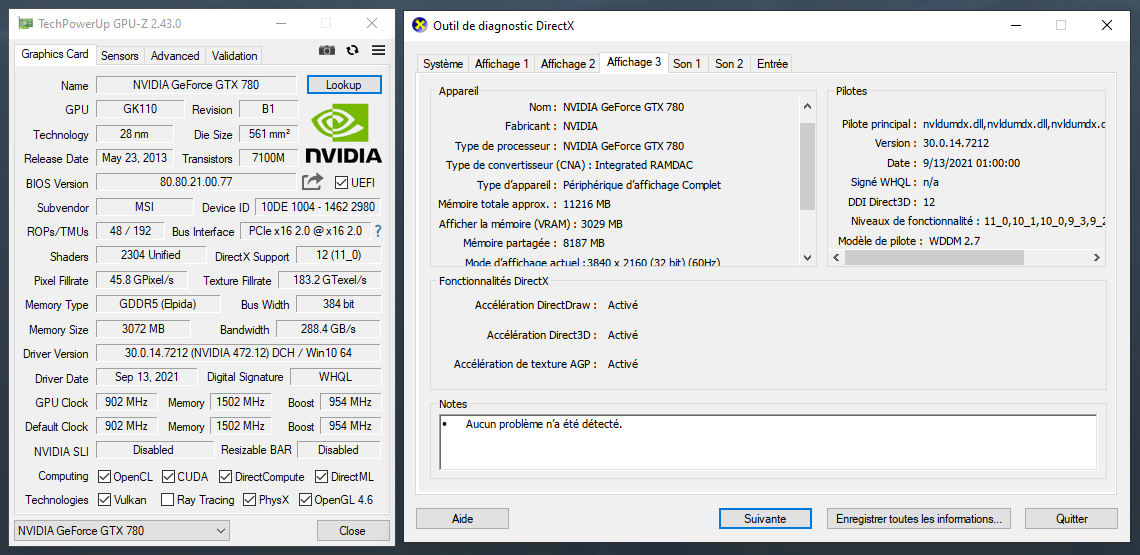Viewport: 1140px width, 555px height.
Task: Toggle the OpenCL checkbox
Action: [104, 476]
